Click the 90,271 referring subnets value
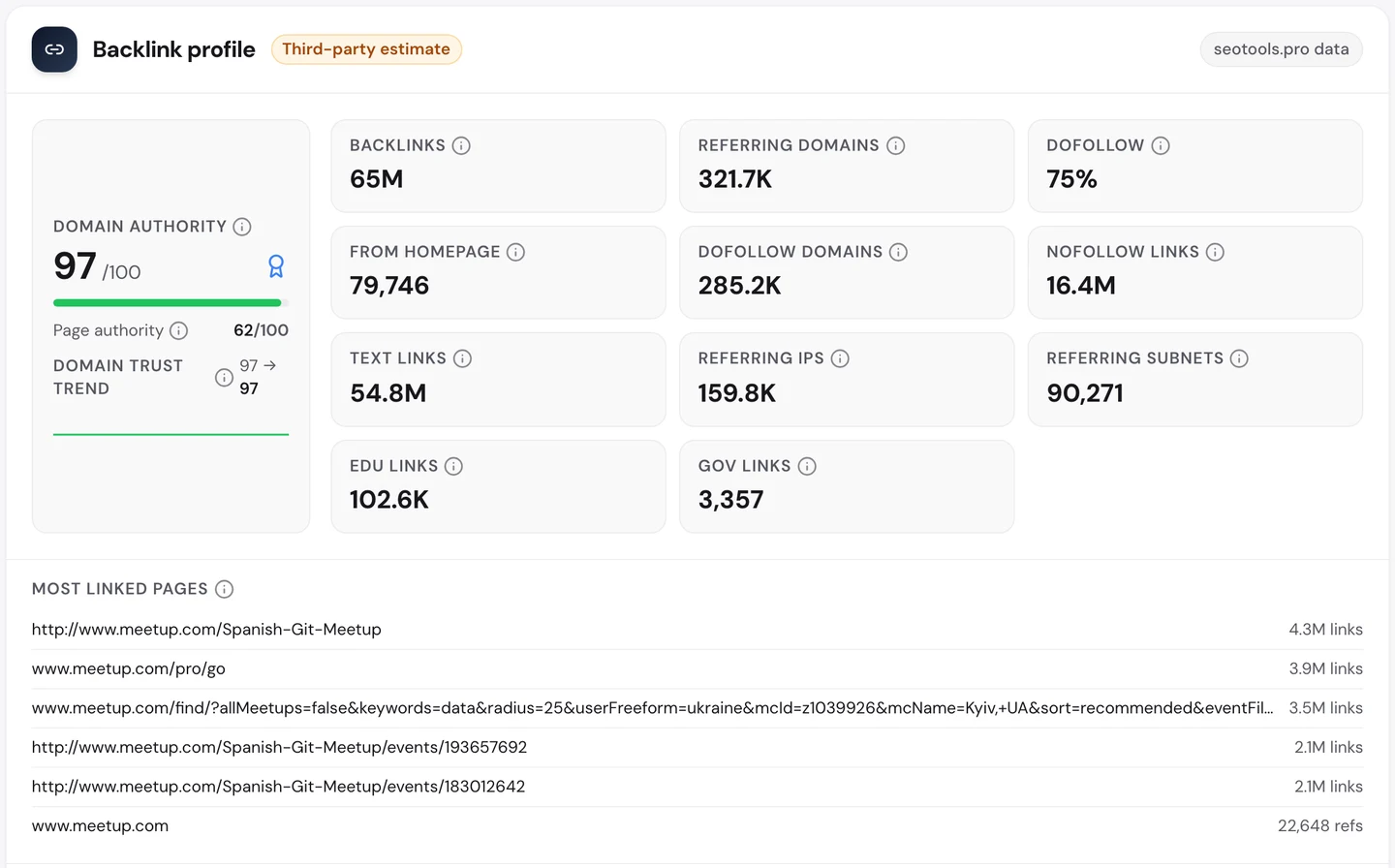The height and width of the screenshot is (868, 1395). pyautogui.click(x=1085, y=392)
